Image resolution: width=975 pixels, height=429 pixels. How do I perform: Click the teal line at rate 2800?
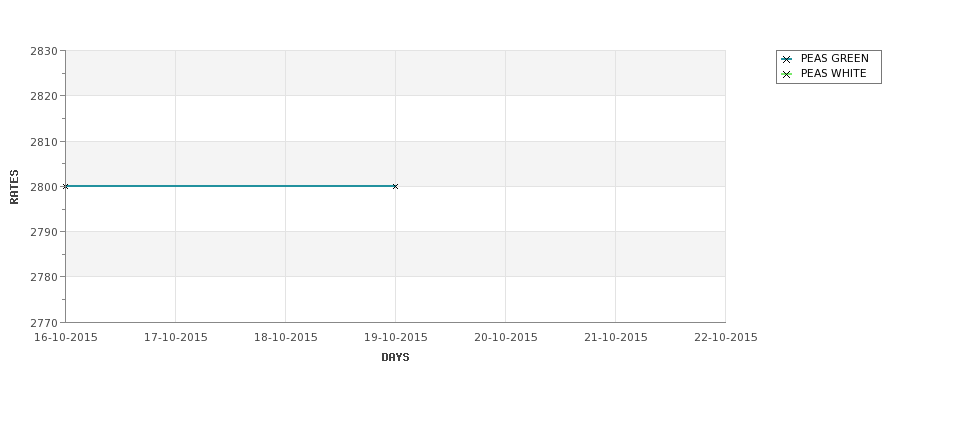coord(230,186)
